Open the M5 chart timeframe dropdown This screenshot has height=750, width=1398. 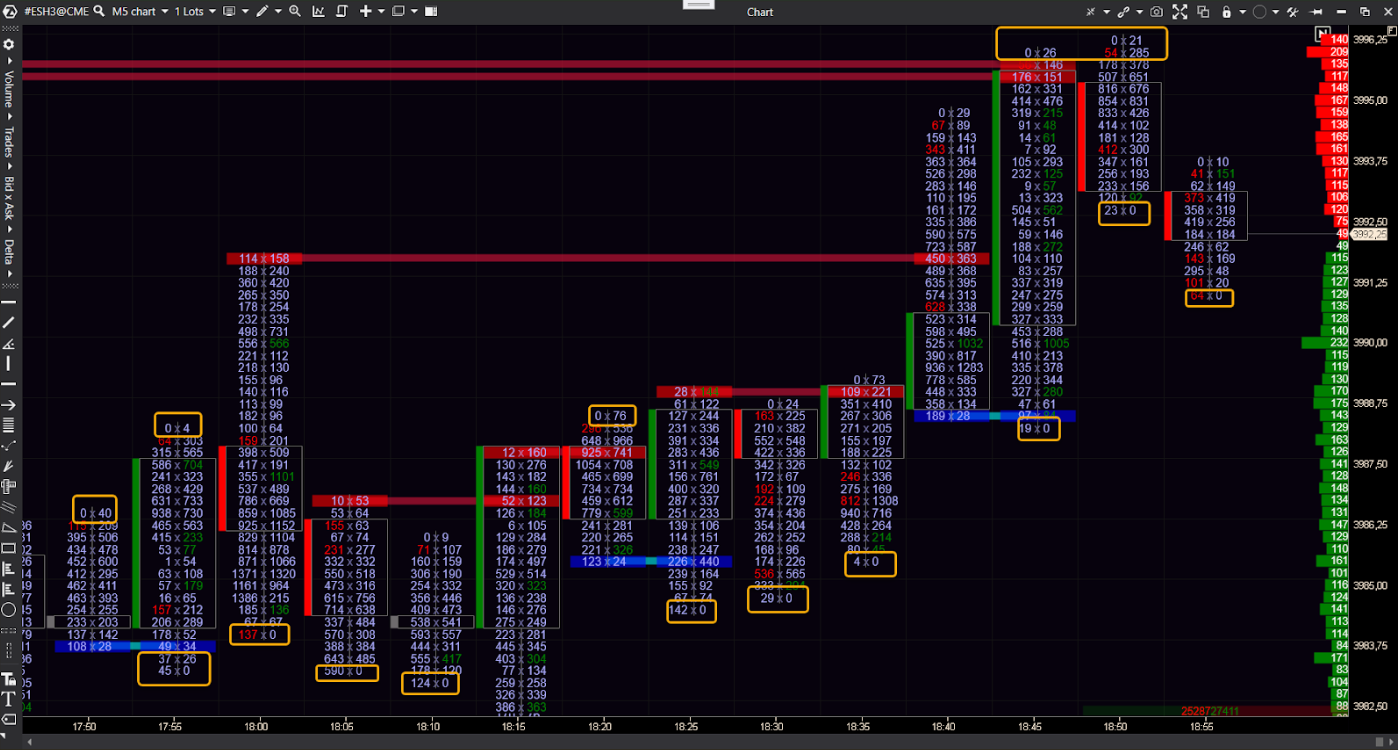(138, 11)
